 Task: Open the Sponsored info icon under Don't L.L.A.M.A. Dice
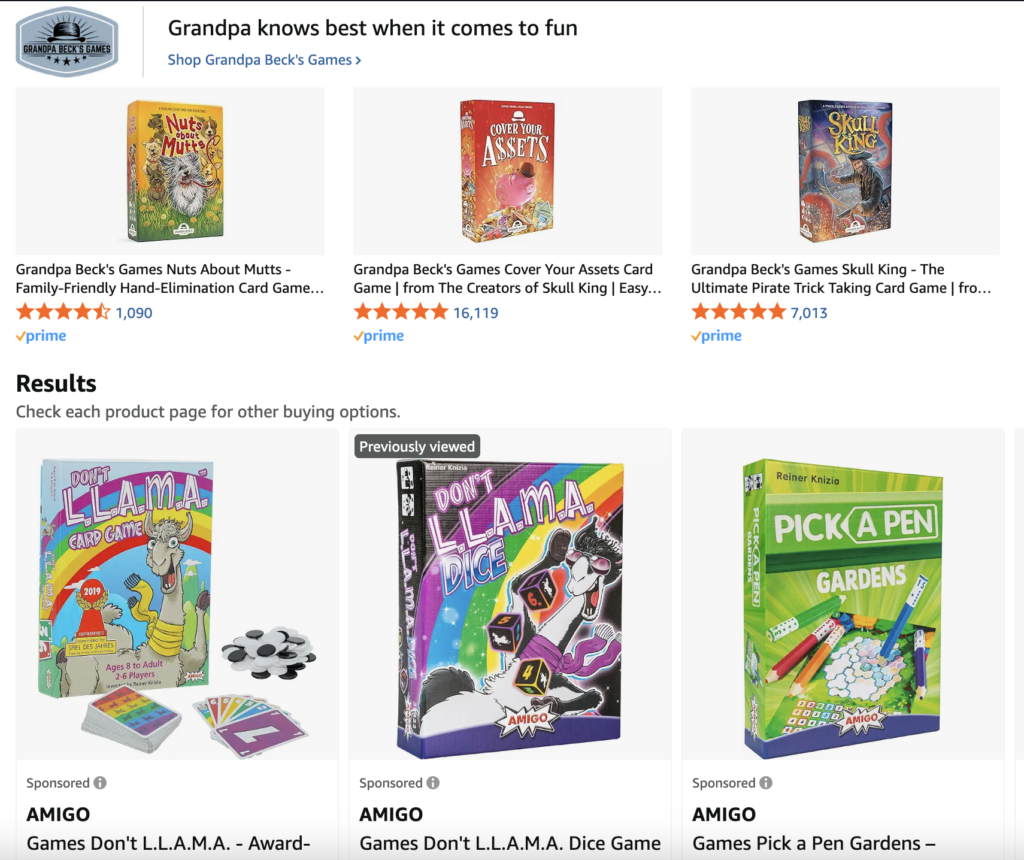point(433,782)
